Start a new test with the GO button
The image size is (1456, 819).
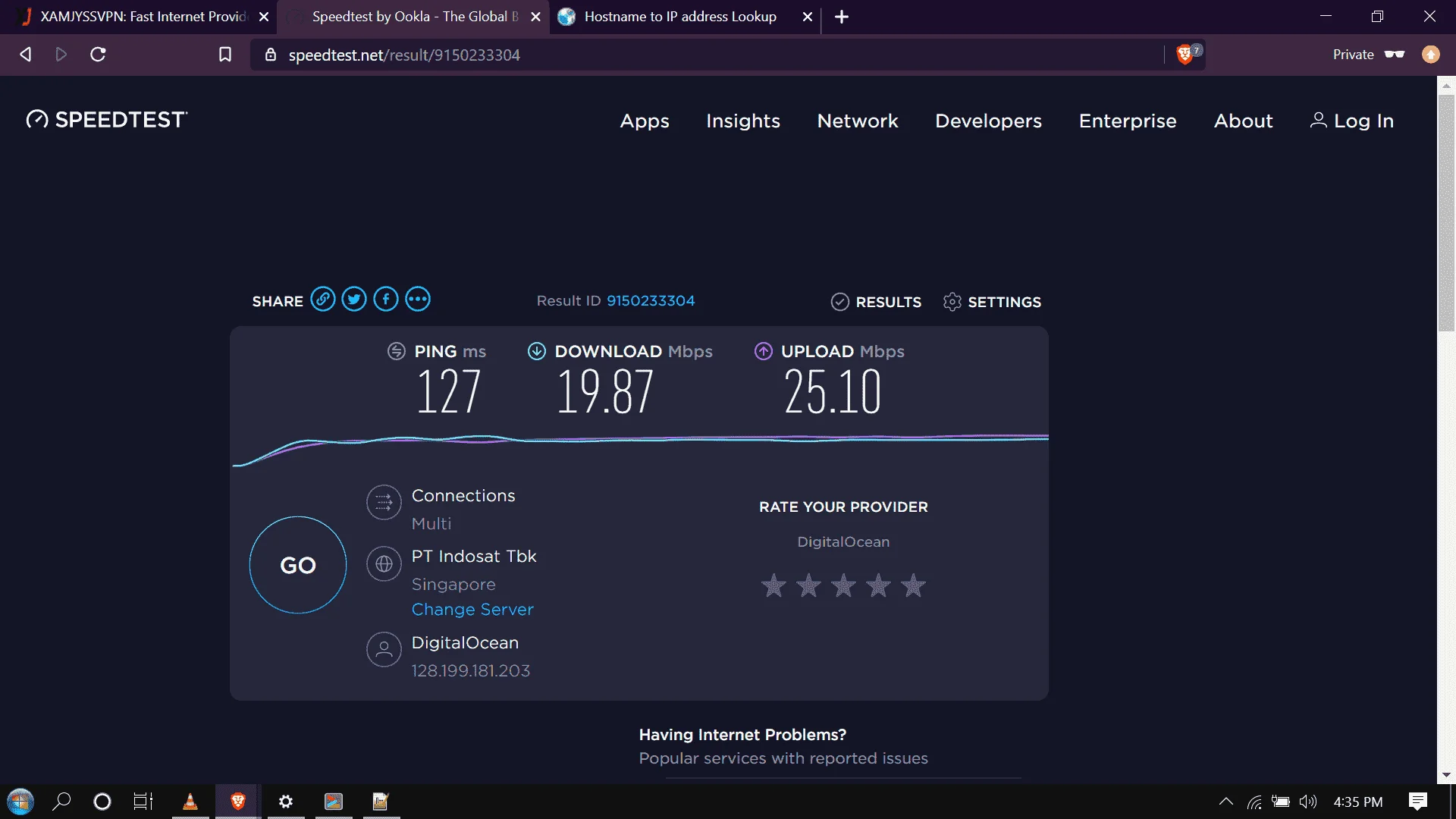tap(298, 565)
